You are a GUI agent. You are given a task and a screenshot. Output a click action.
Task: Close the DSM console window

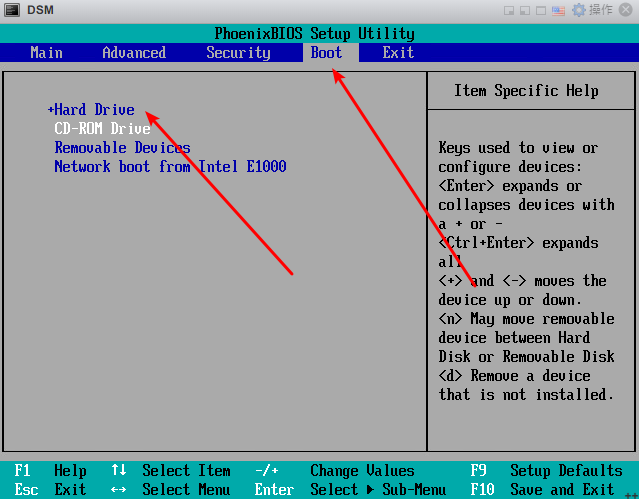626,10
